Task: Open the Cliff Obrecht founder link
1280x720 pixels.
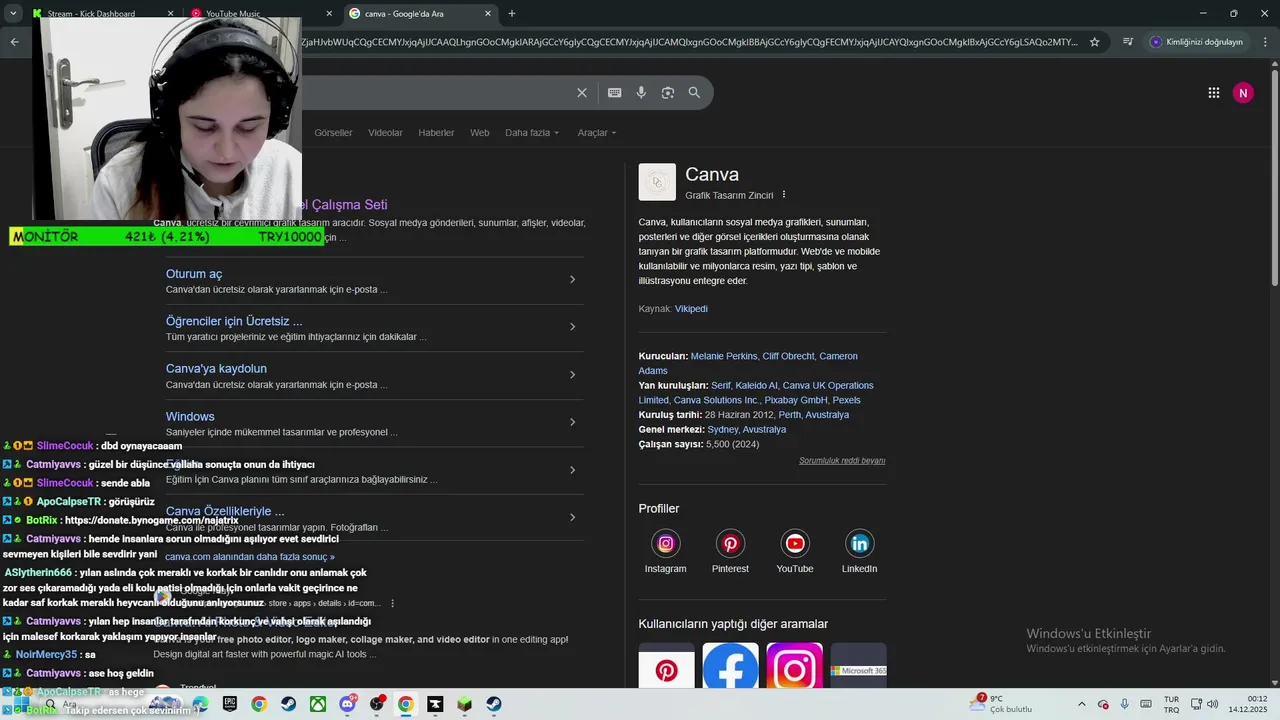Action: point(788,356)
